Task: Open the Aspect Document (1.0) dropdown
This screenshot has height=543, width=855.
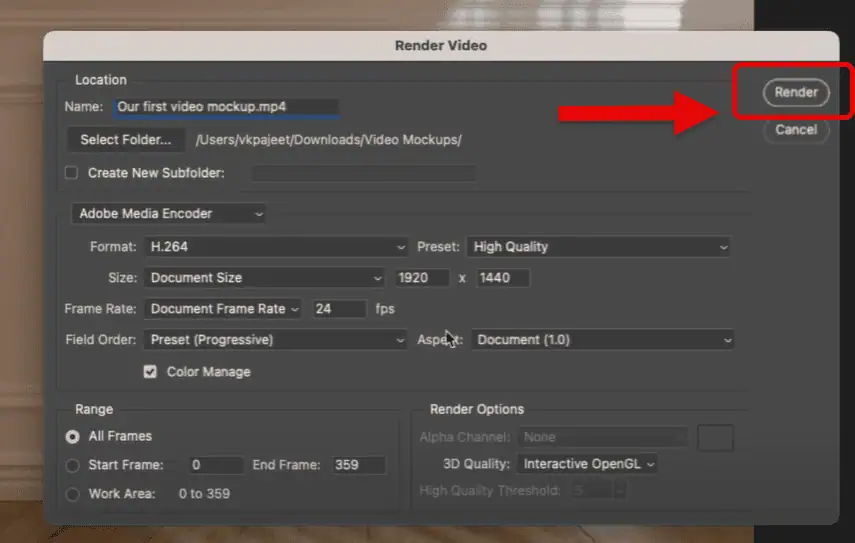Action: (602, 340)
